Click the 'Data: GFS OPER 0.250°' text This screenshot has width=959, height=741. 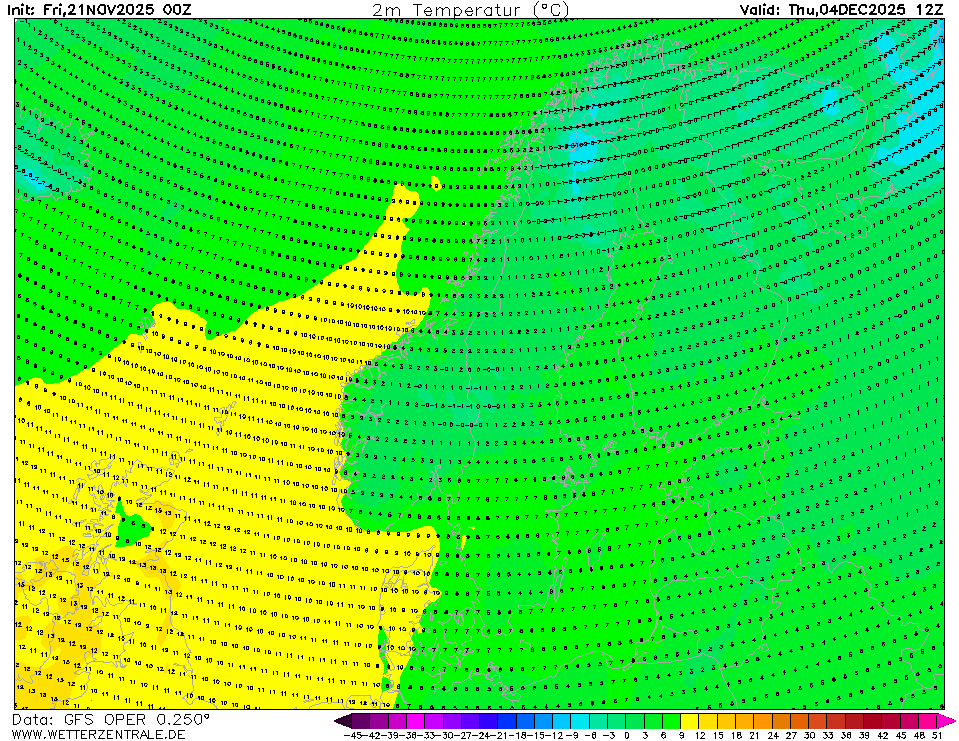(111, 719)
